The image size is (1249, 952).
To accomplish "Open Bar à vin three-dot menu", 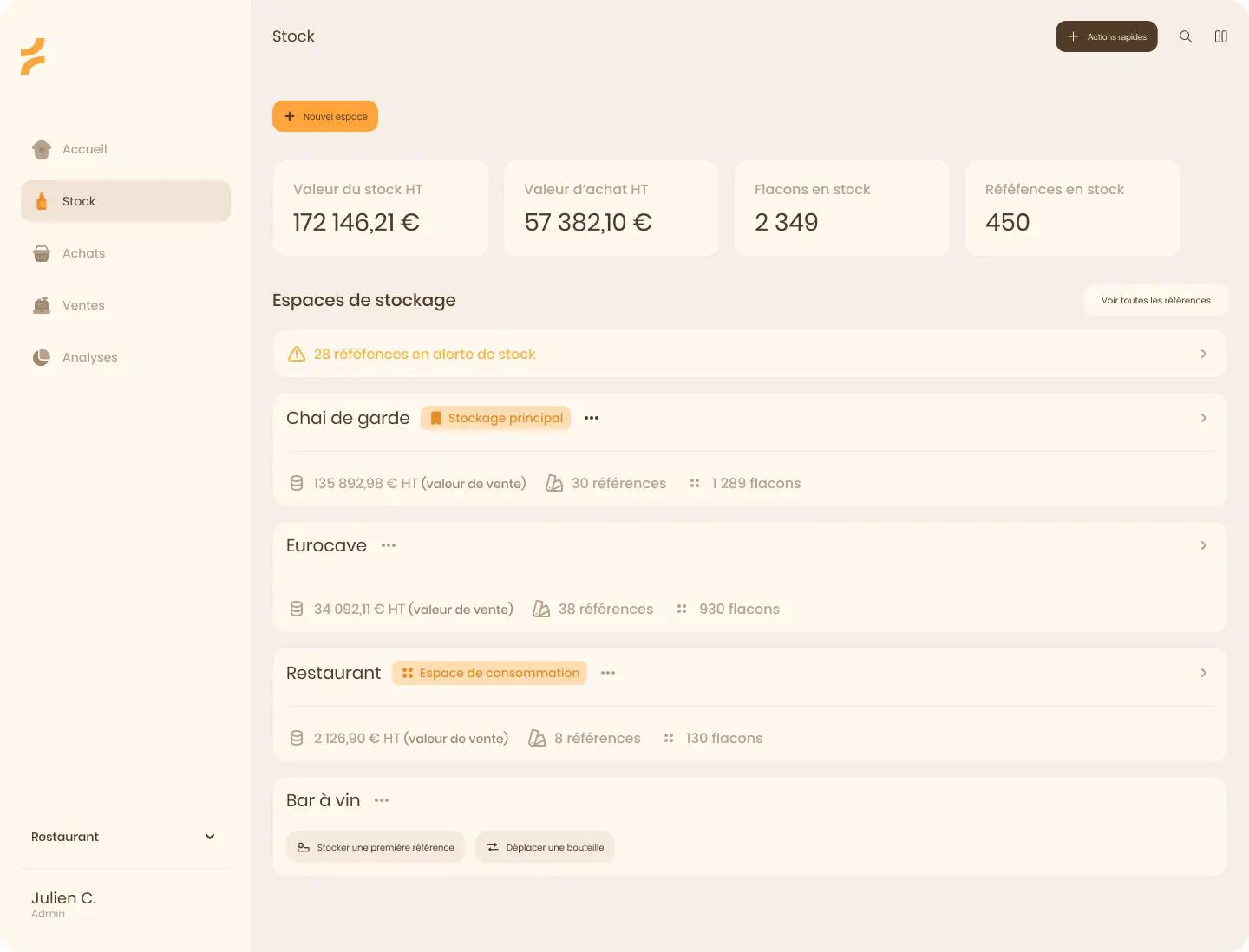I will pos(382,800).
